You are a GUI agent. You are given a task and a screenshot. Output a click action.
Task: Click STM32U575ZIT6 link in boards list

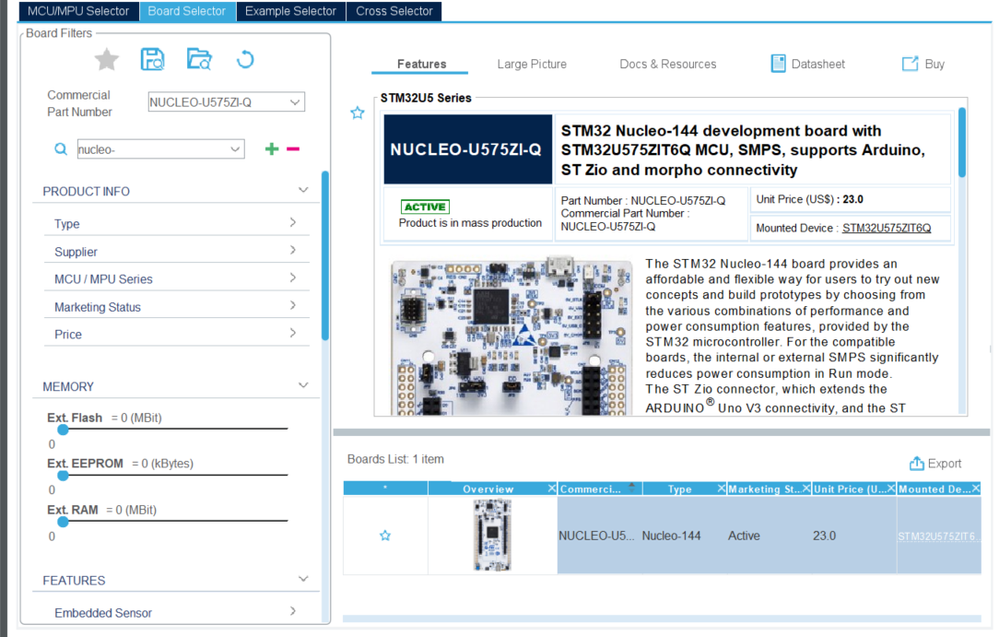point(937,536)
